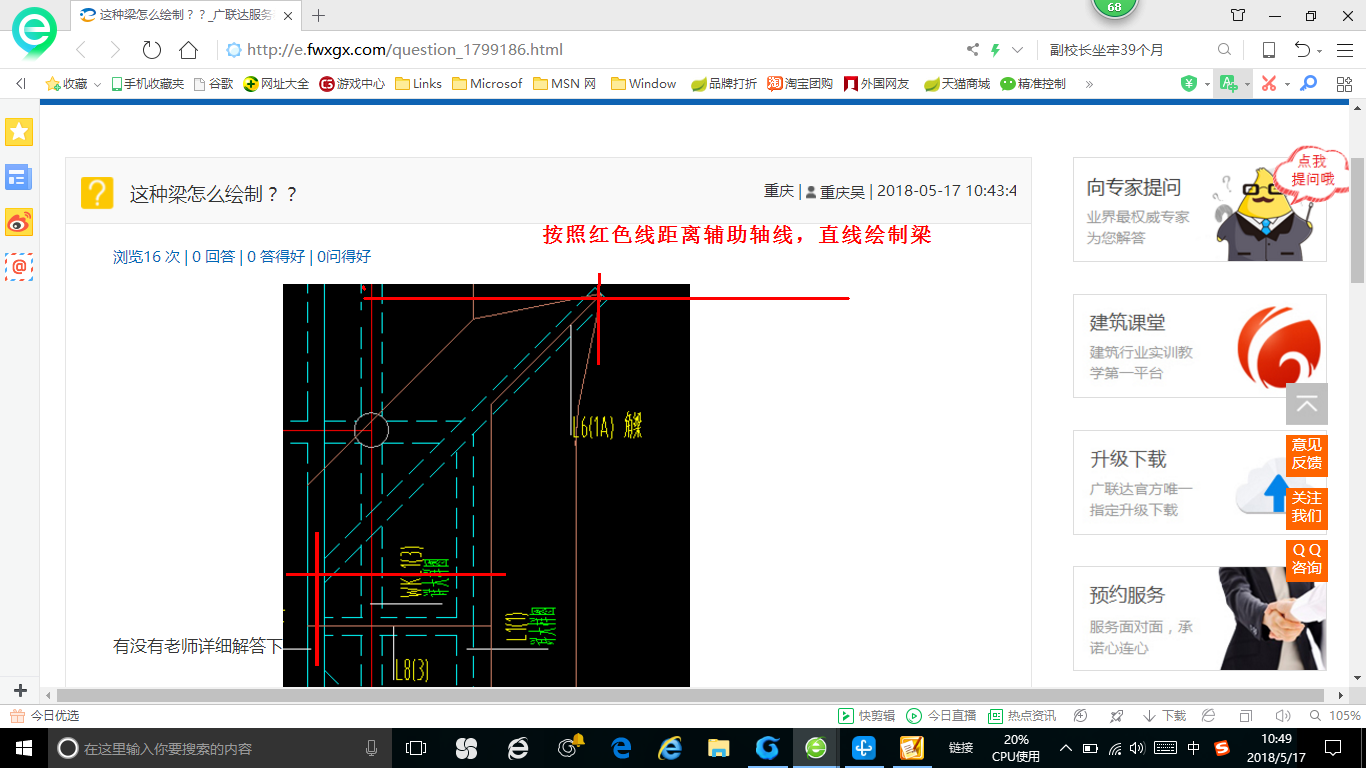Open the MSN 网 bookmark folder
The height and width of the screenshot is (768, 1366).
click(x=565, y=84)
